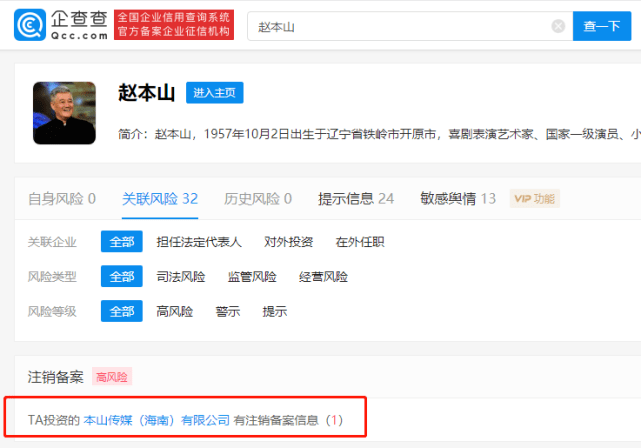Select 全部 in the 关联企业 filter row
The image size is (641, 448).
(x=121, y=241)
